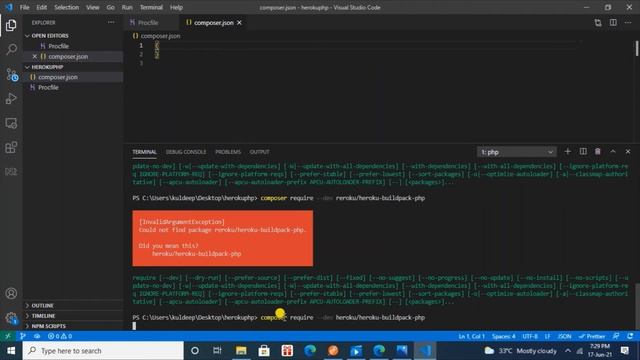
Task: Open the Help menu
Action: pos(176,7)
